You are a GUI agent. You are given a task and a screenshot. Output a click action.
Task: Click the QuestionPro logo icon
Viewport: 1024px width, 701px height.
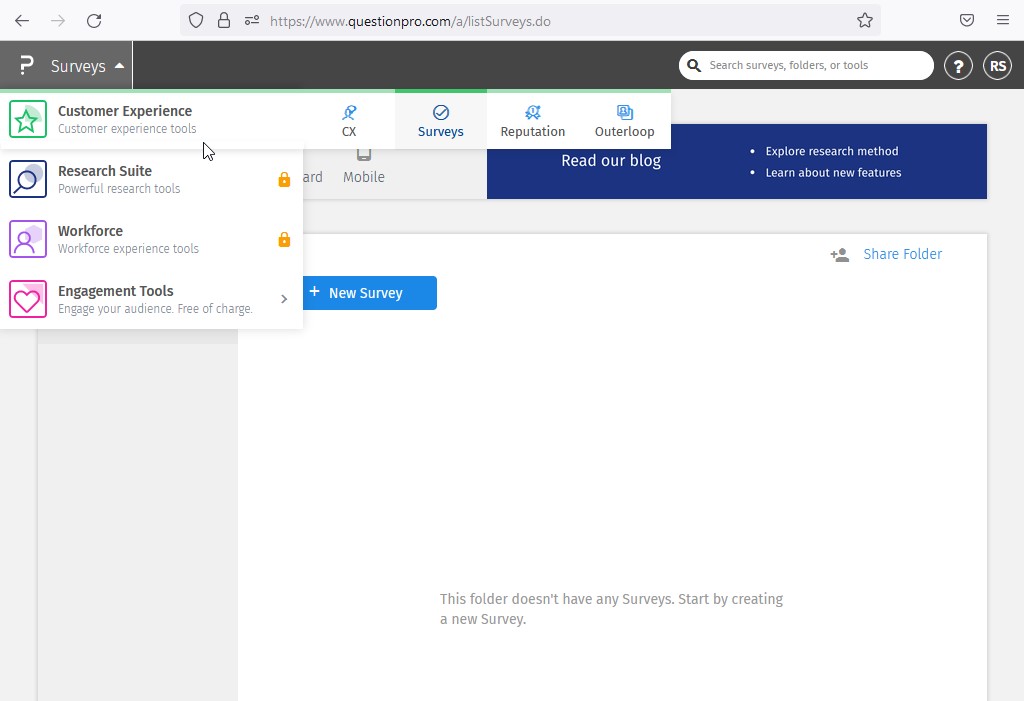27,66
